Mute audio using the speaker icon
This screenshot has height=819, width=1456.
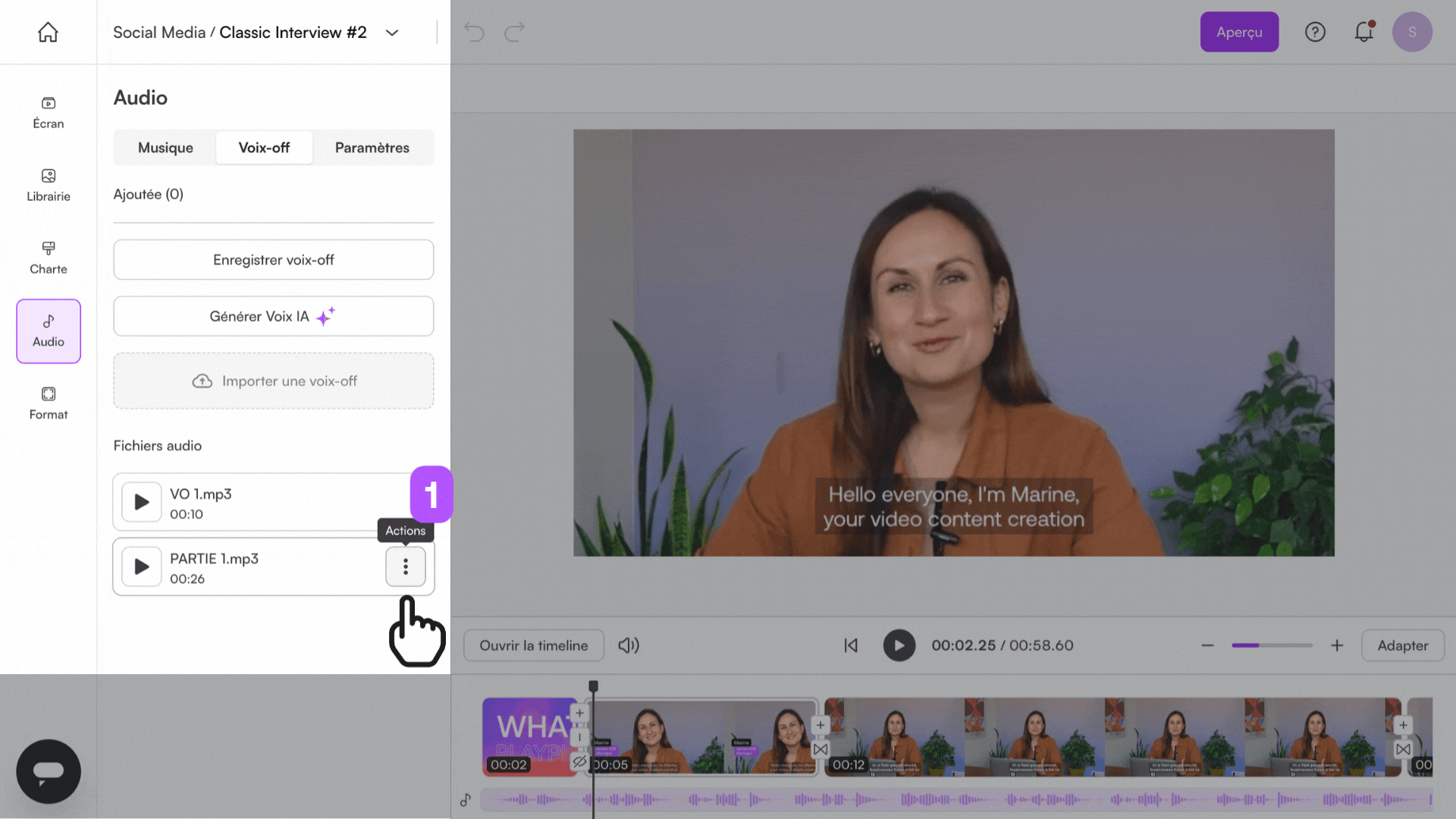pos(628,645)
